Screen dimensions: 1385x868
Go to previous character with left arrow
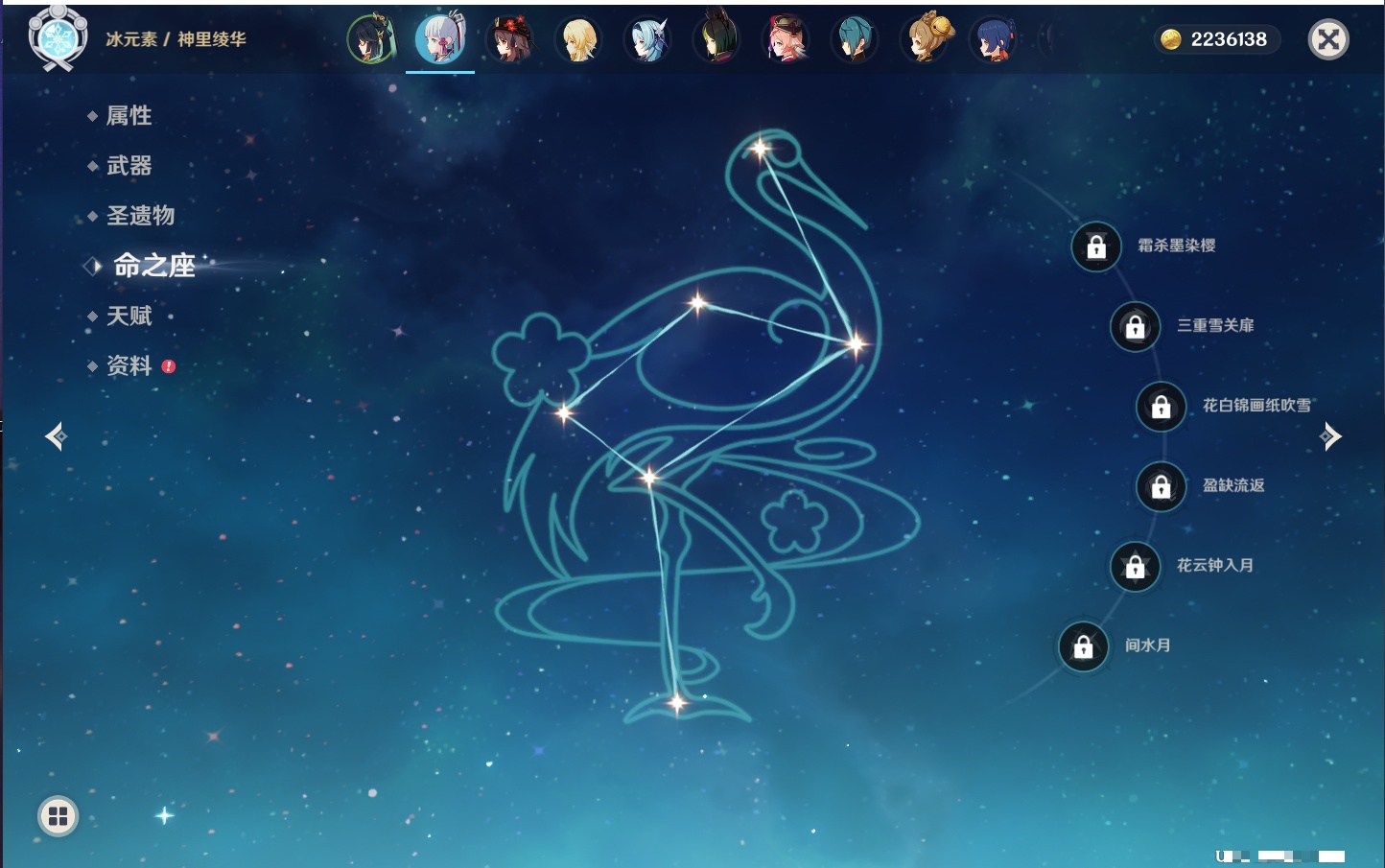pyautogui.click(x=56, y=436)
